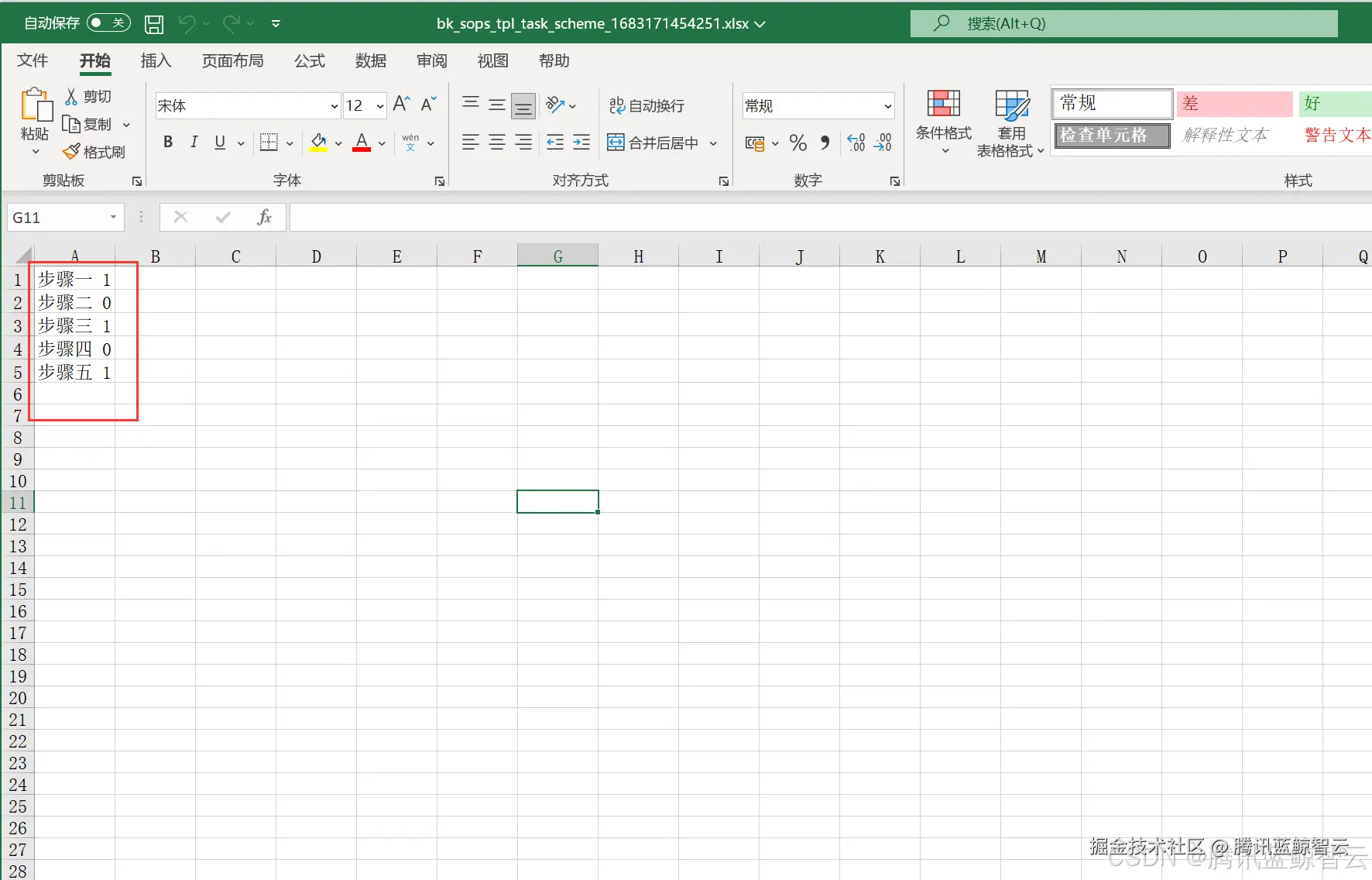
Task: Toggle bottom vertical alignment
Action: [x=523, y=105]
